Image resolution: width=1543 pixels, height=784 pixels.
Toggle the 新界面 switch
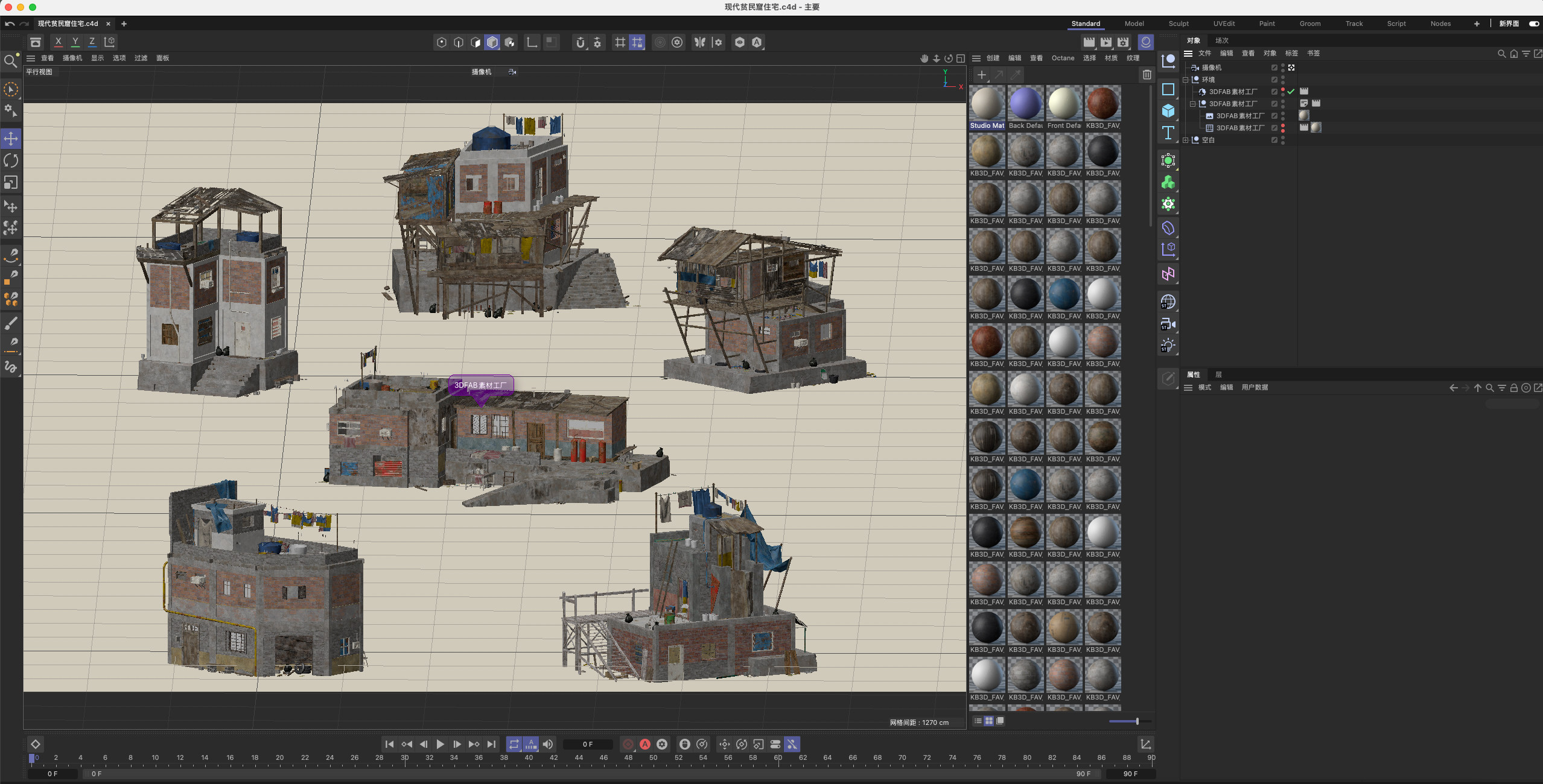click(1533, 24)
